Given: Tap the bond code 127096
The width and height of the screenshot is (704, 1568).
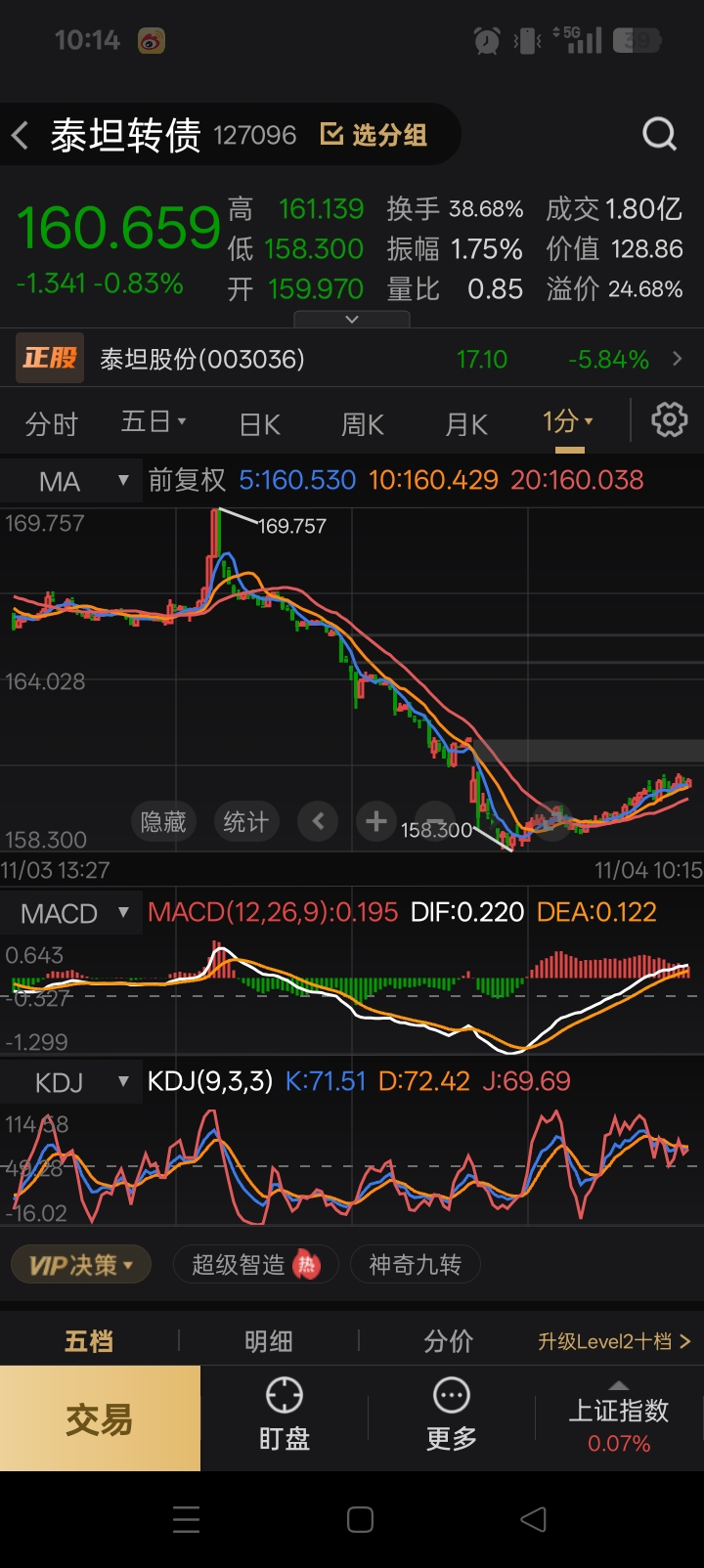Looking at the screenshot, I should pyautogui.click(x=254, y=135).
